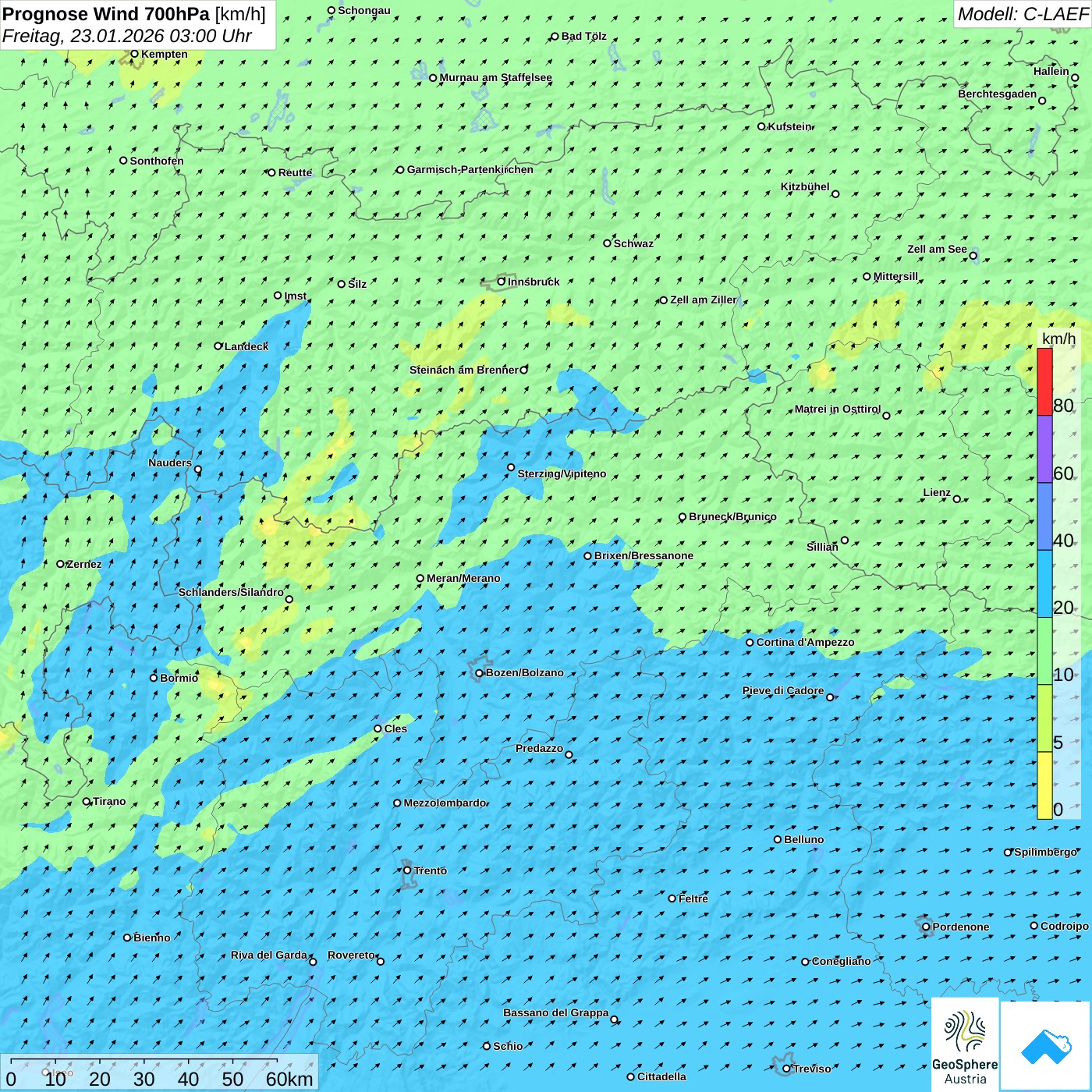
Task: Click the Prognose Wind 700hPa title
Action: coord(106,14)
